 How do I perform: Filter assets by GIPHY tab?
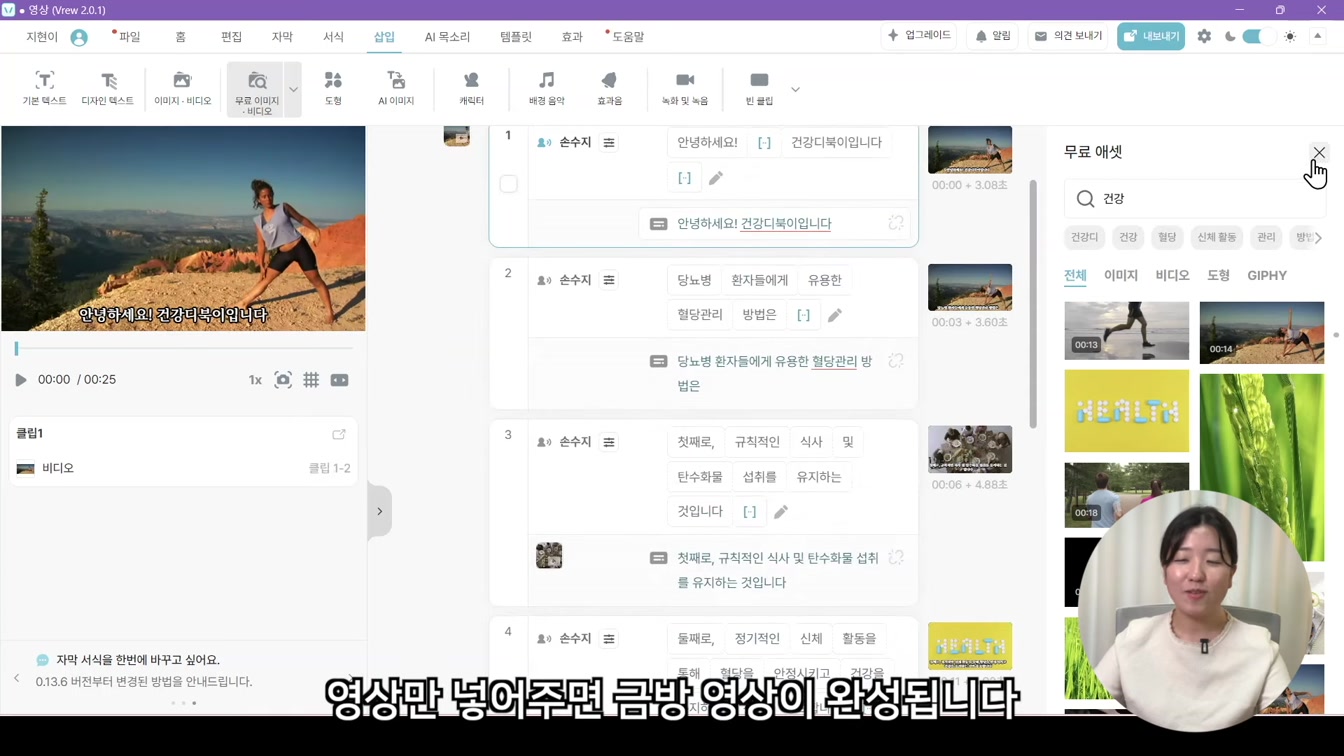[x=1267, y=275]
